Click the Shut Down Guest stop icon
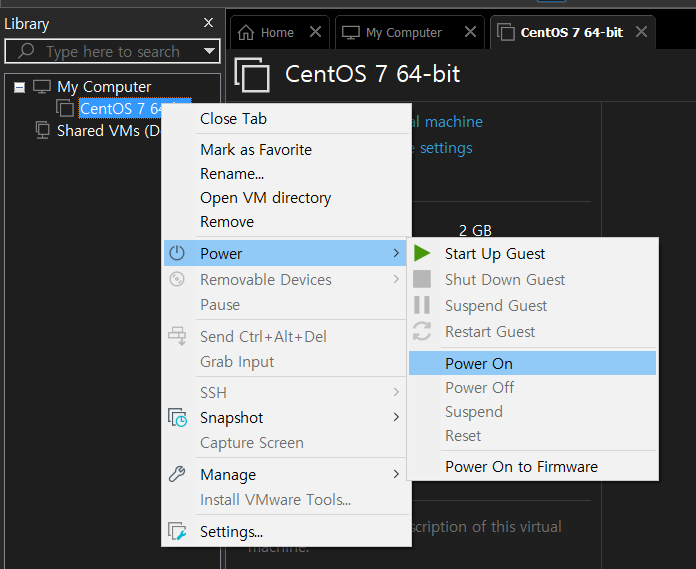Image resolution: width=696 pixels, height=569 pixels. click(422, 279)
